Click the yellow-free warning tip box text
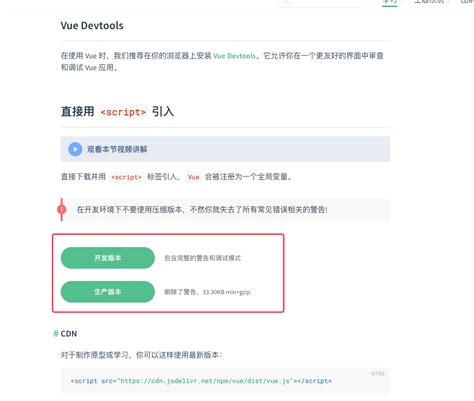 (x=202, y=210)
